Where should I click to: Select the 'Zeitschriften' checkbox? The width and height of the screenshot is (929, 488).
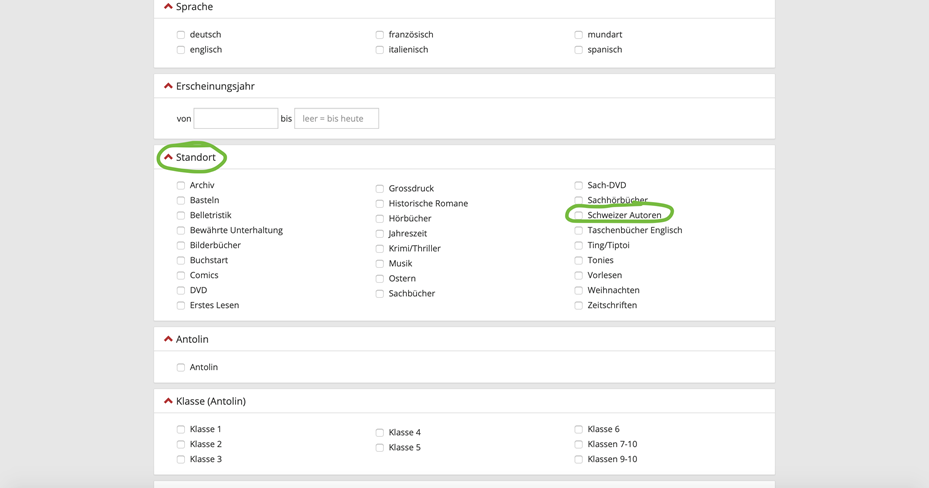[579, 305]
